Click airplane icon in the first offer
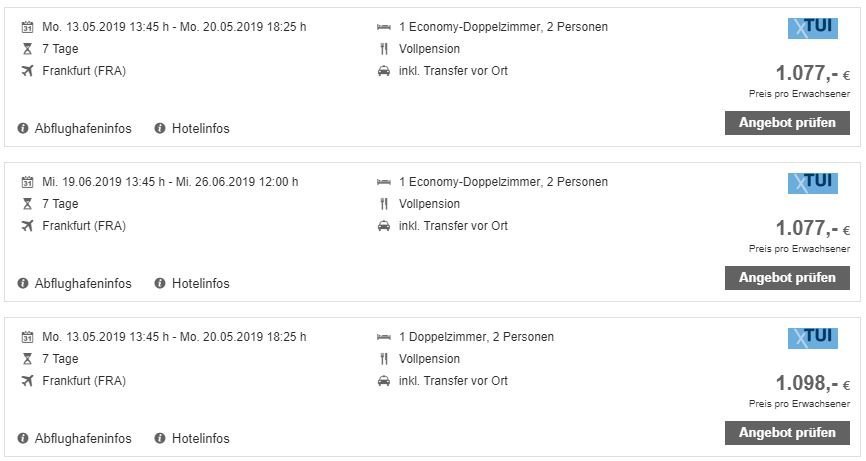Screen dimensions: 866x461 point(27,71)
